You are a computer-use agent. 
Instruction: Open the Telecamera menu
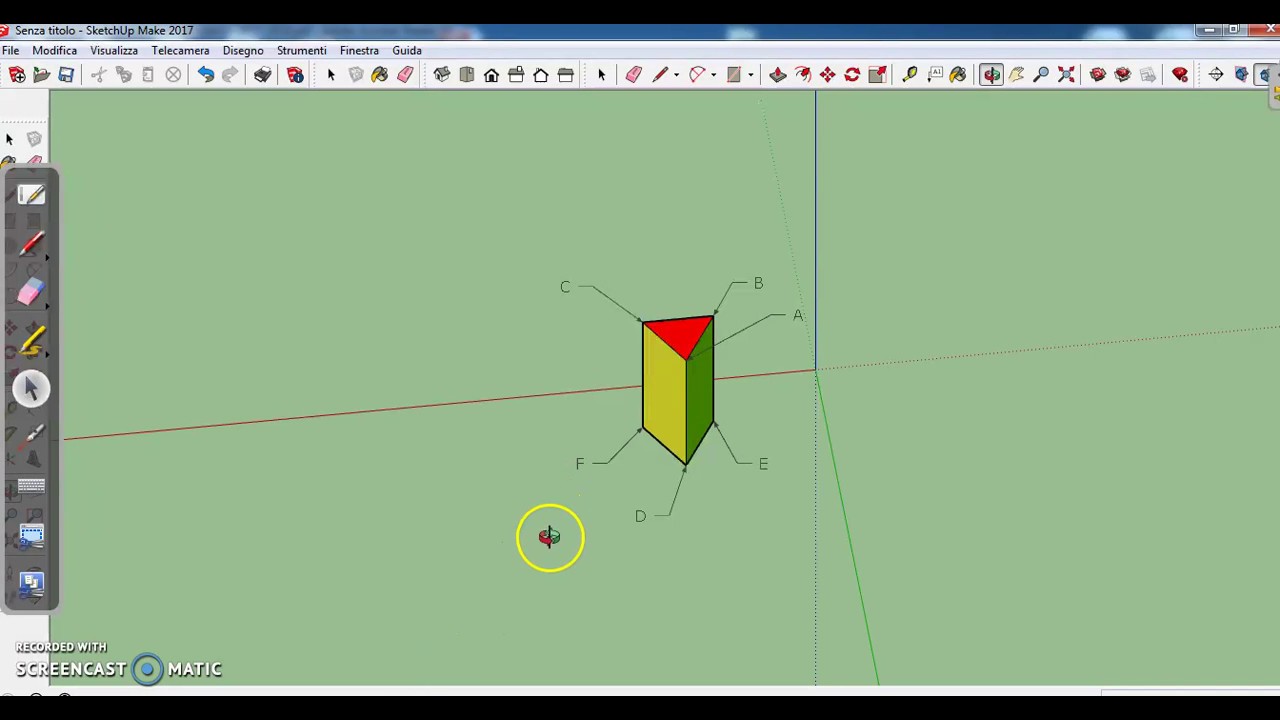[x=180, y=50]
